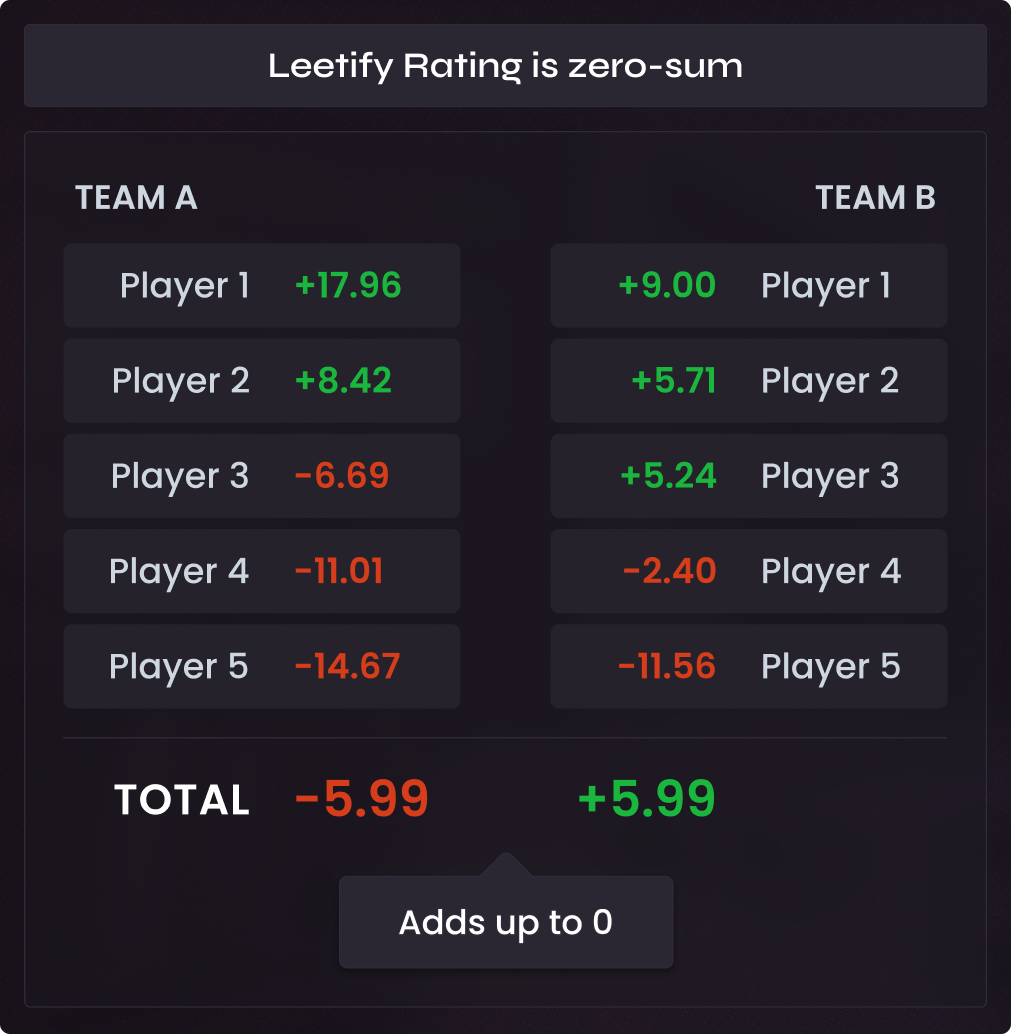Select Team B Player 1 row

coord(748,286)
